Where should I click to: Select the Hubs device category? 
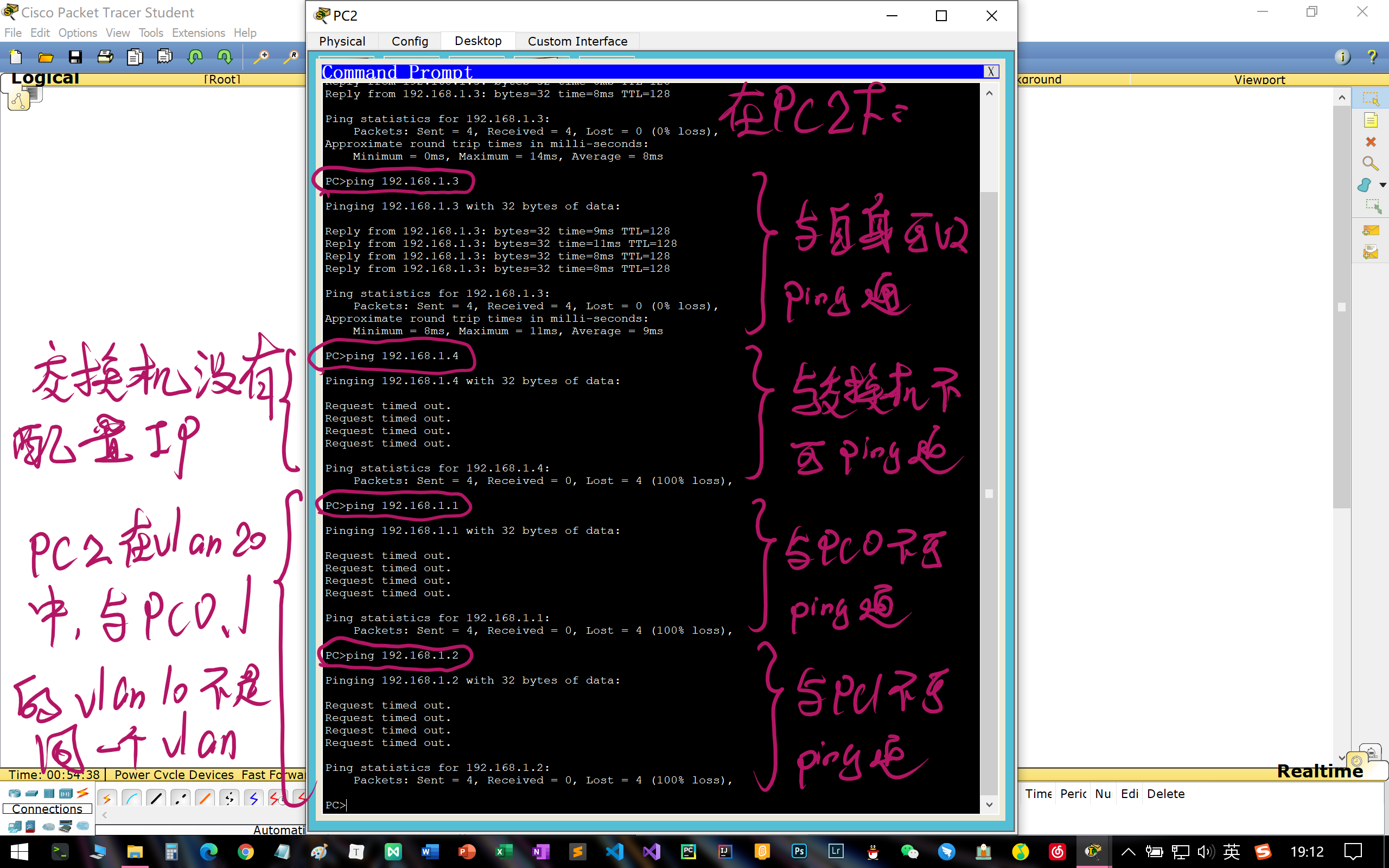click(49, 793)
